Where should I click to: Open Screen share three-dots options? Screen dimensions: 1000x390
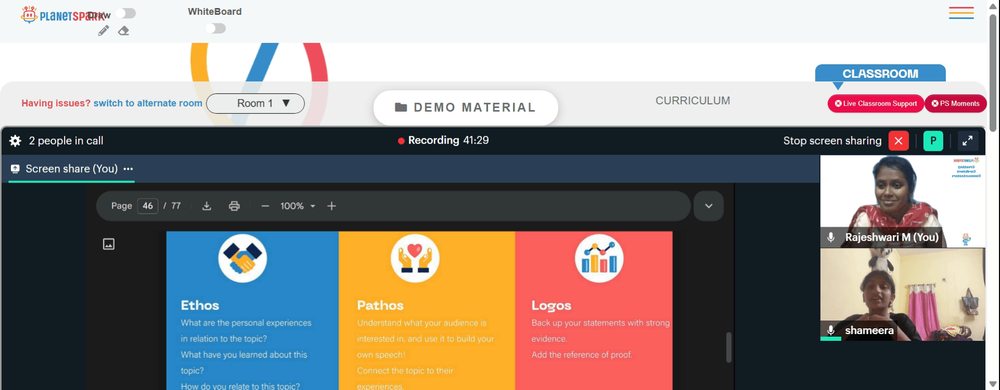pyautogui.click(x=128, y=169)
